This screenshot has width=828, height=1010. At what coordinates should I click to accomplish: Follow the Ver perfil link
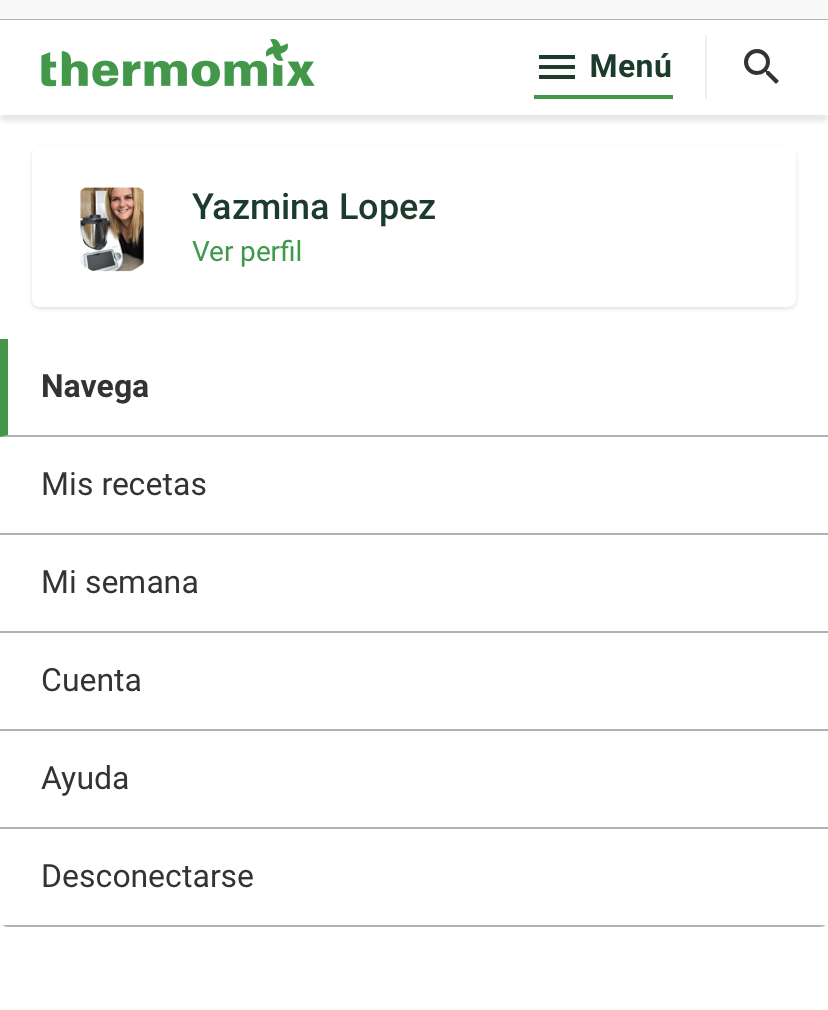(x=246, y=251)
